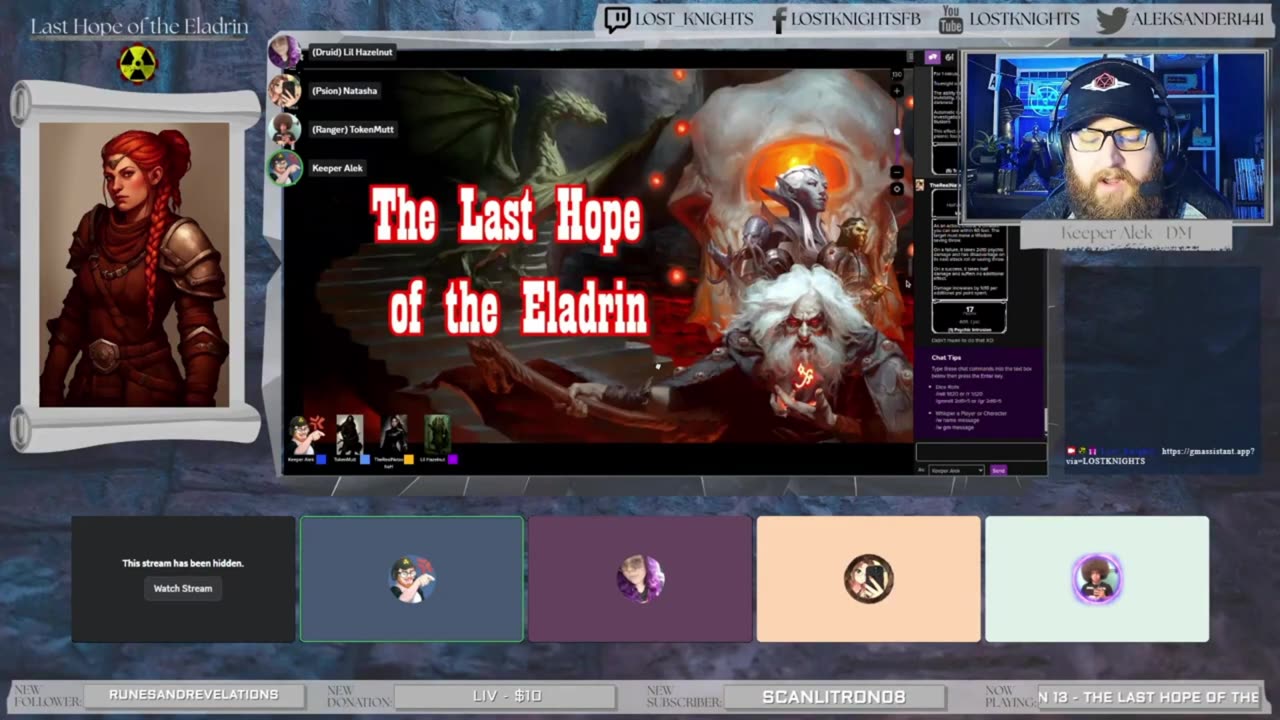Image resolution: width=1280 pixels, height=720 pixels.
Task: Click the ALEKSANDER1441 Twitter handle text
Action: (x=1197, y=19)
